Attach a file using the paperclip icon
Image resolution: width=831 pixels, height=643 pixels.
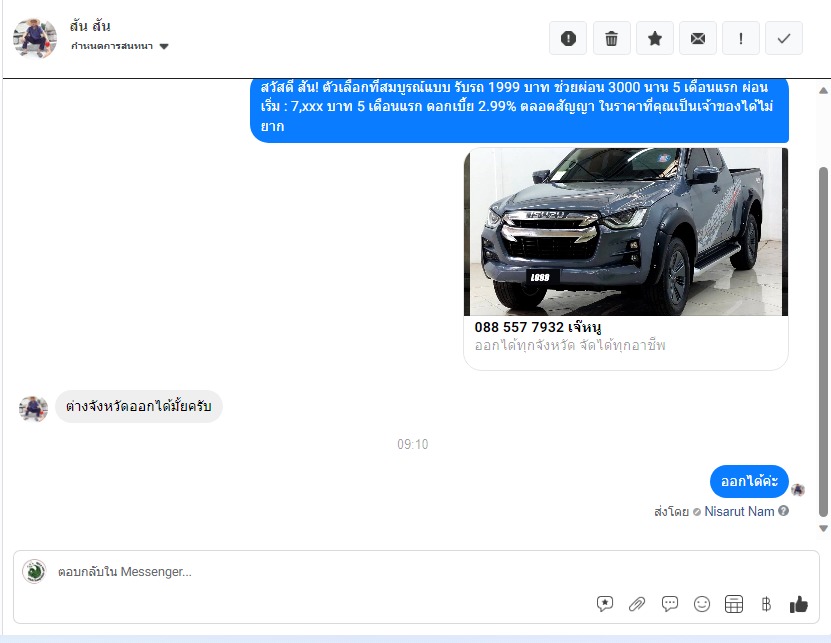coord(637,604)
